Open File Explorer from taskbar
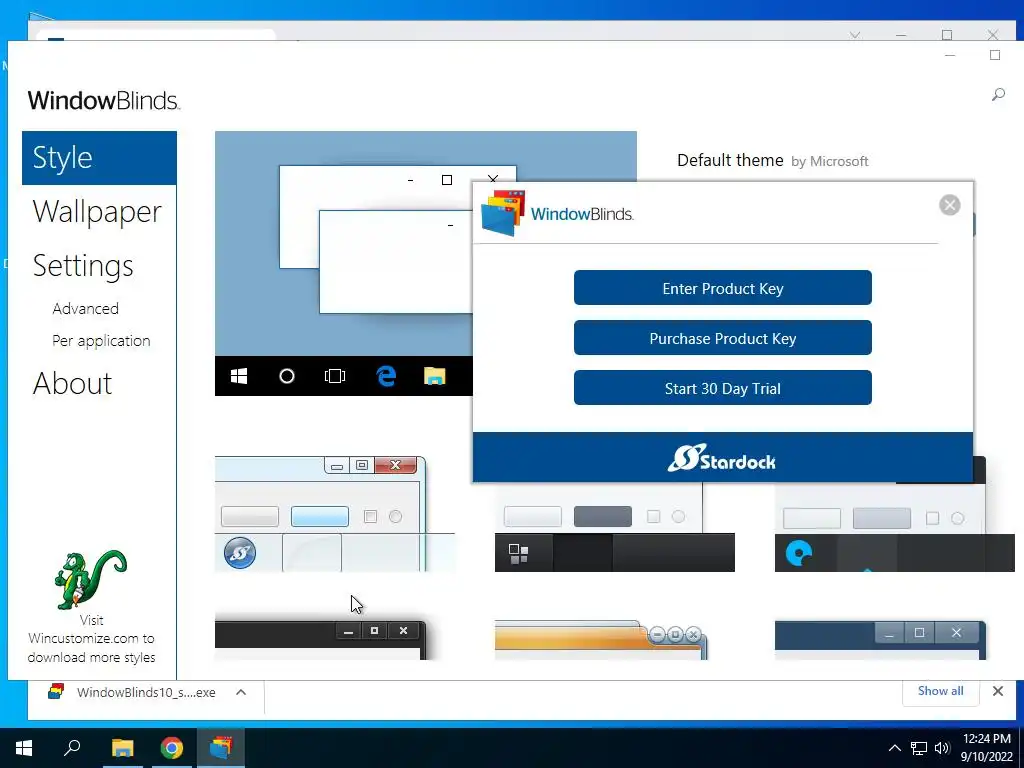1024x768 pixels. point(122,748)
